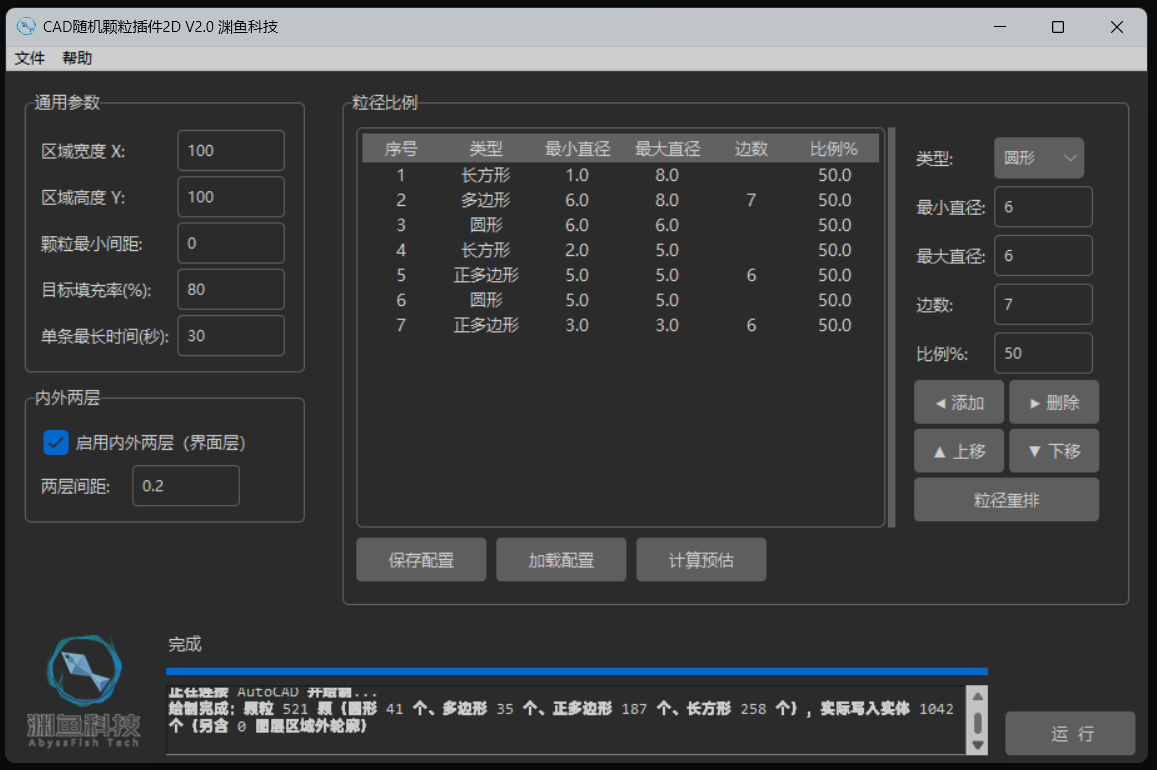Minimize the CAD随机颗粒插件2D window
The height and width of the screenshot is (770, 1157).
pyautogui.click(x=1000, y=27)
